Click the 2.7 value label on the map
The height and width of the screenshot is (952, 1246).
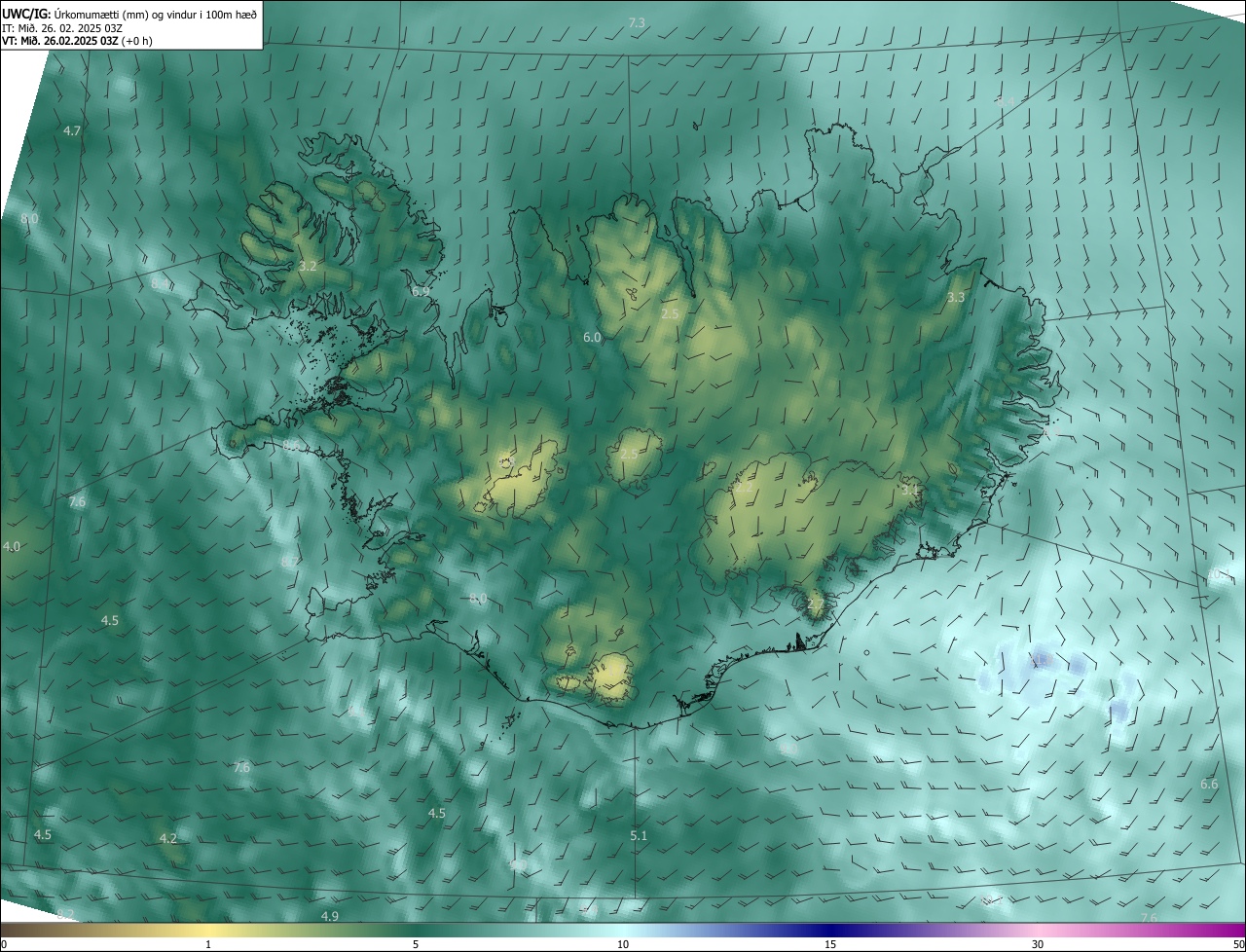(x=816, y=604)
